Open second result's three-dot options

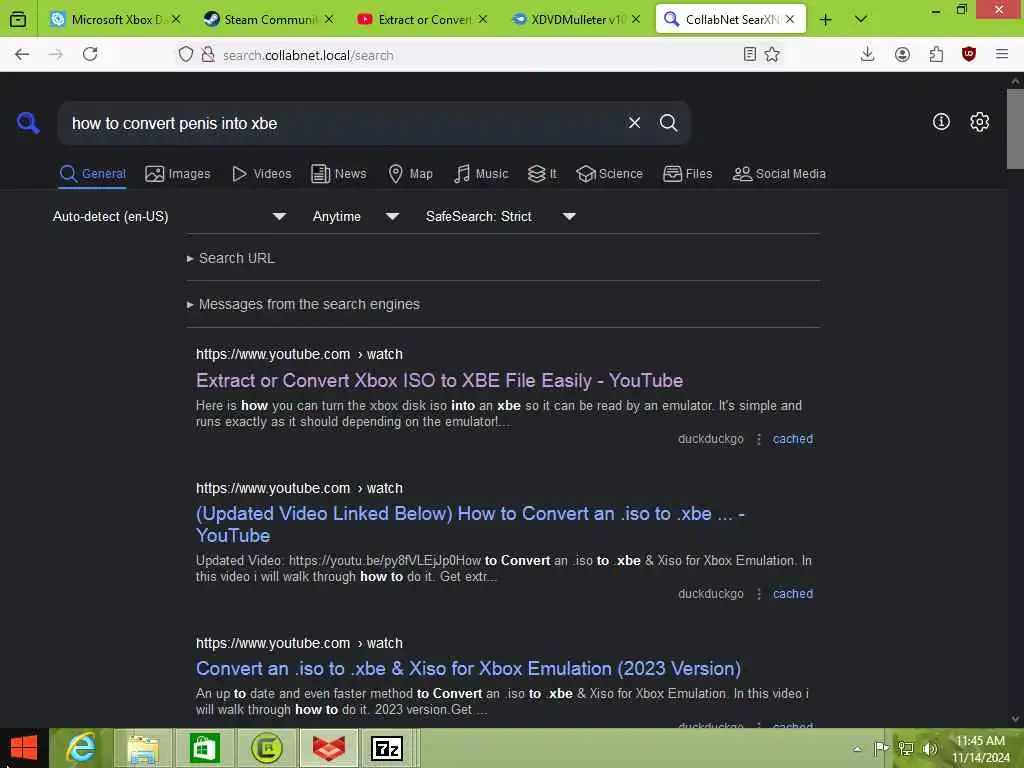[x=758, y=594]
